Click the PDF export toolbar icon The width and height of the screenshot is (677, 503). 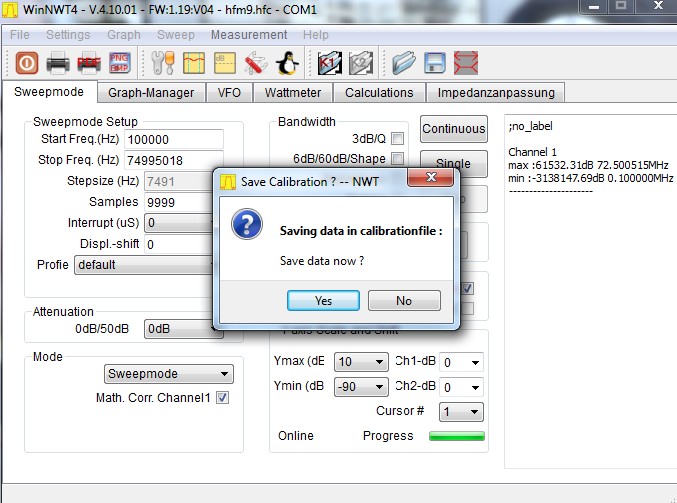(89, 63)
